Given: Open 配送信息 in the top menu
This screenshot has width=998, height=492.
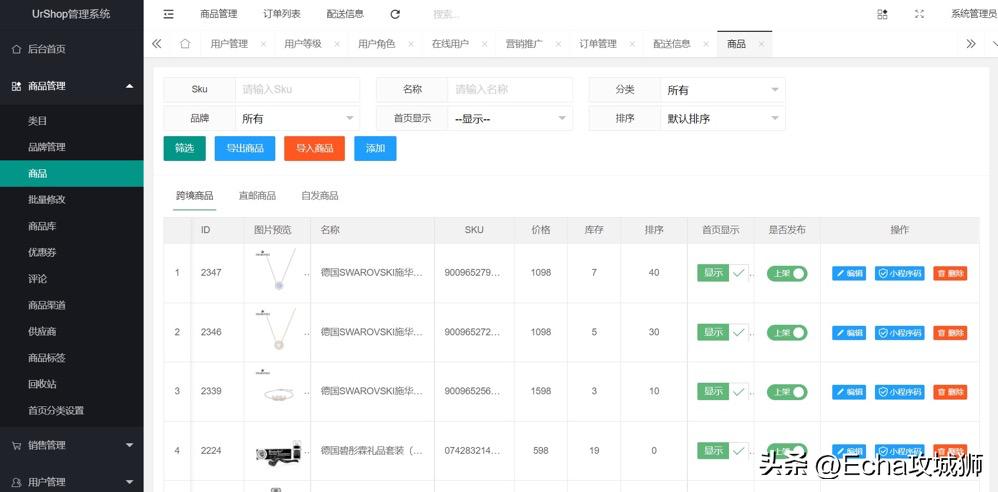Looking at the screenshot, I should coord(345,14).
